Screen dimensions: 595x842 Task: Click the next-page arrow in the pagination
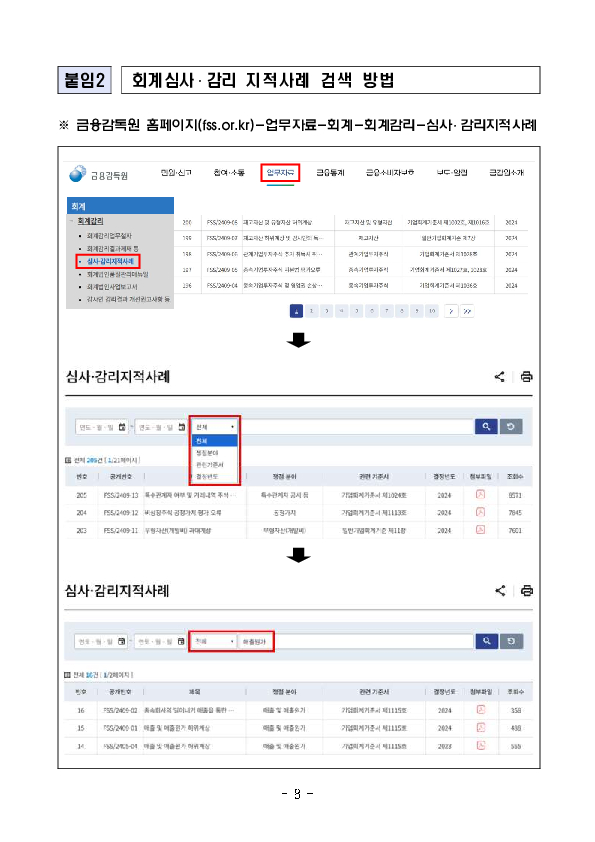coord(451,311)
